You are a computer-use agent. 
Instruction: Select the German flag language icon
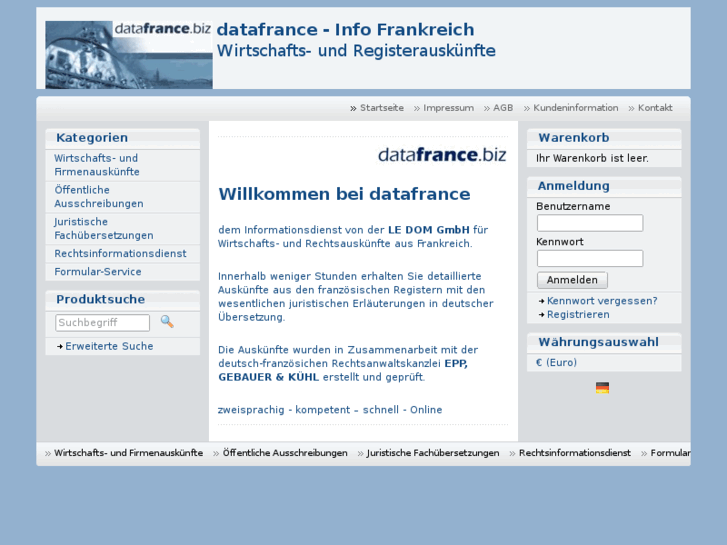pos(602,388)
